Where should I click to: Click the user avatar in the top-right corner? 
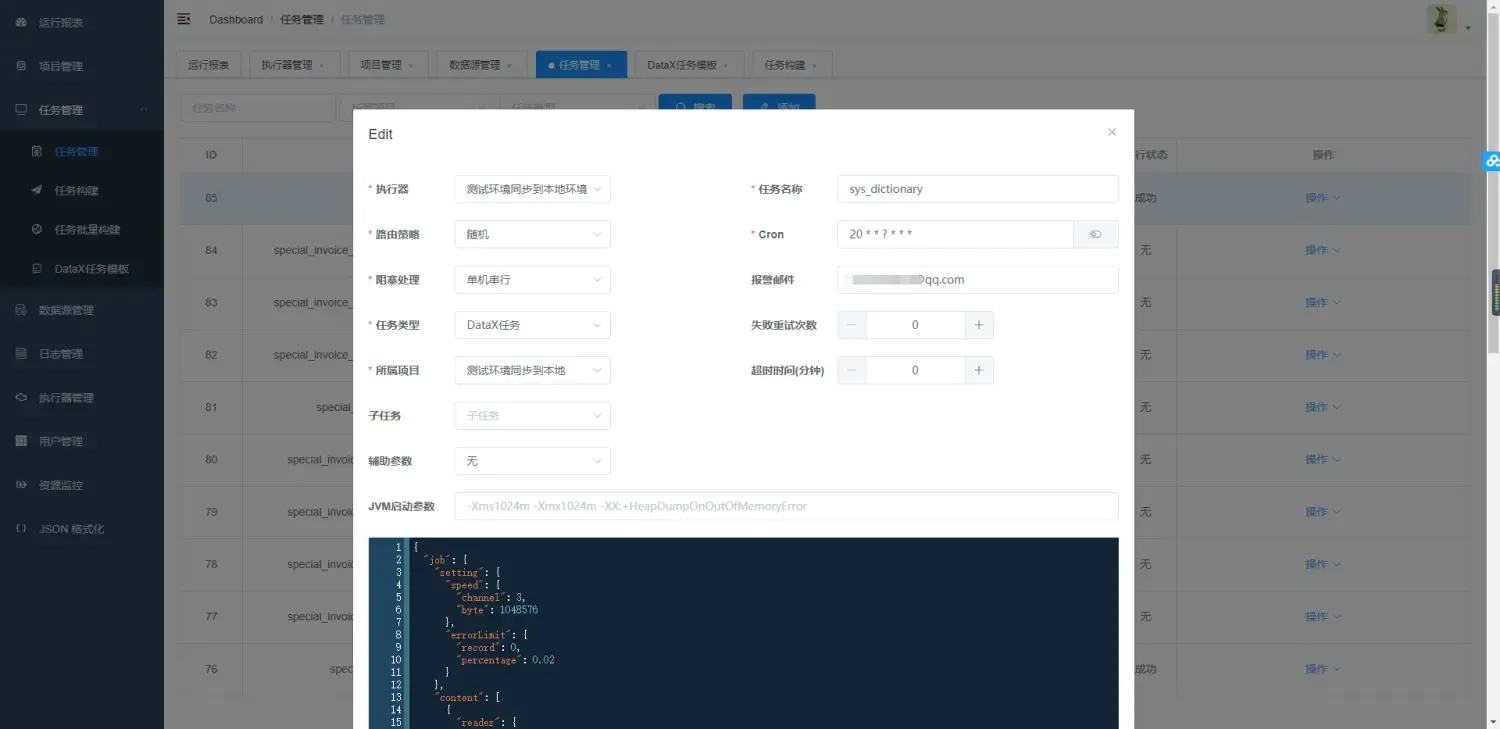pos(1440,19)
